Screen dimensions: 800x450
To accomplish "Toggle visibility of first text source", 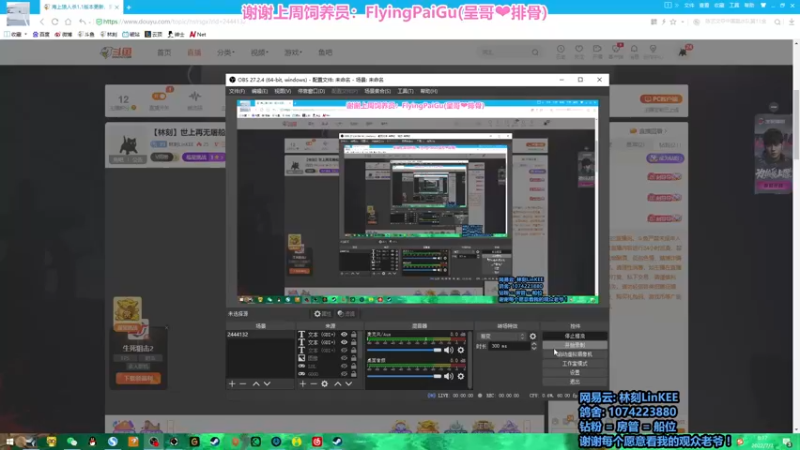I will pyautogui.click(x=344, y=335).
